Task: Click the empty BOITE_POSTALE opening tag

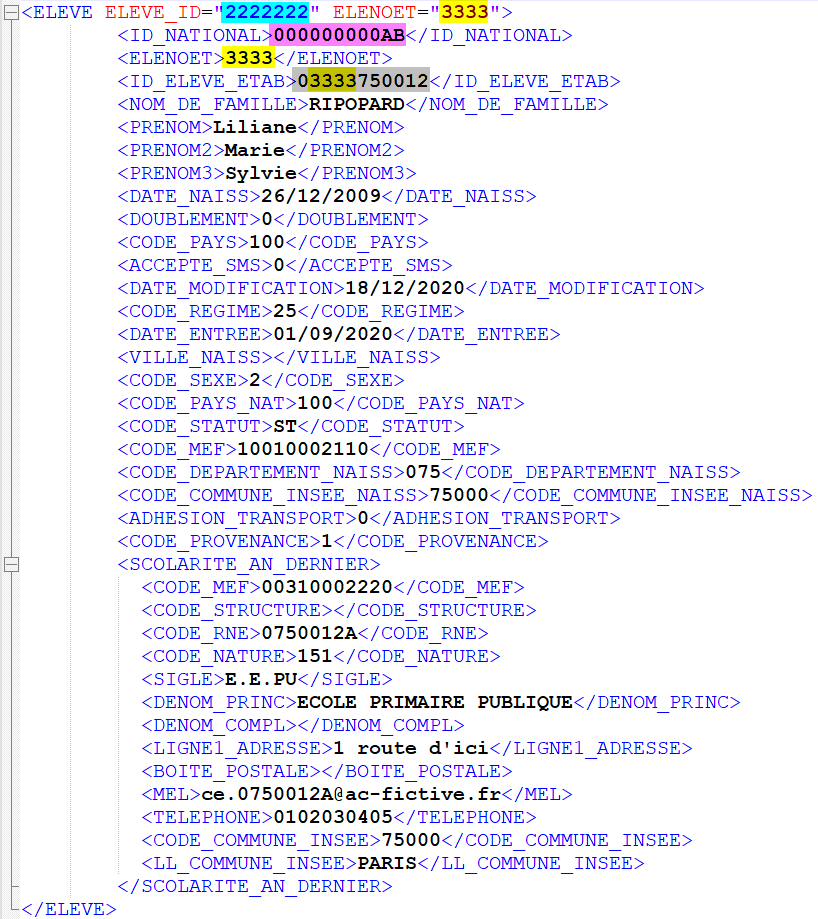Action: pyautogui.click(x=231, y=771)
